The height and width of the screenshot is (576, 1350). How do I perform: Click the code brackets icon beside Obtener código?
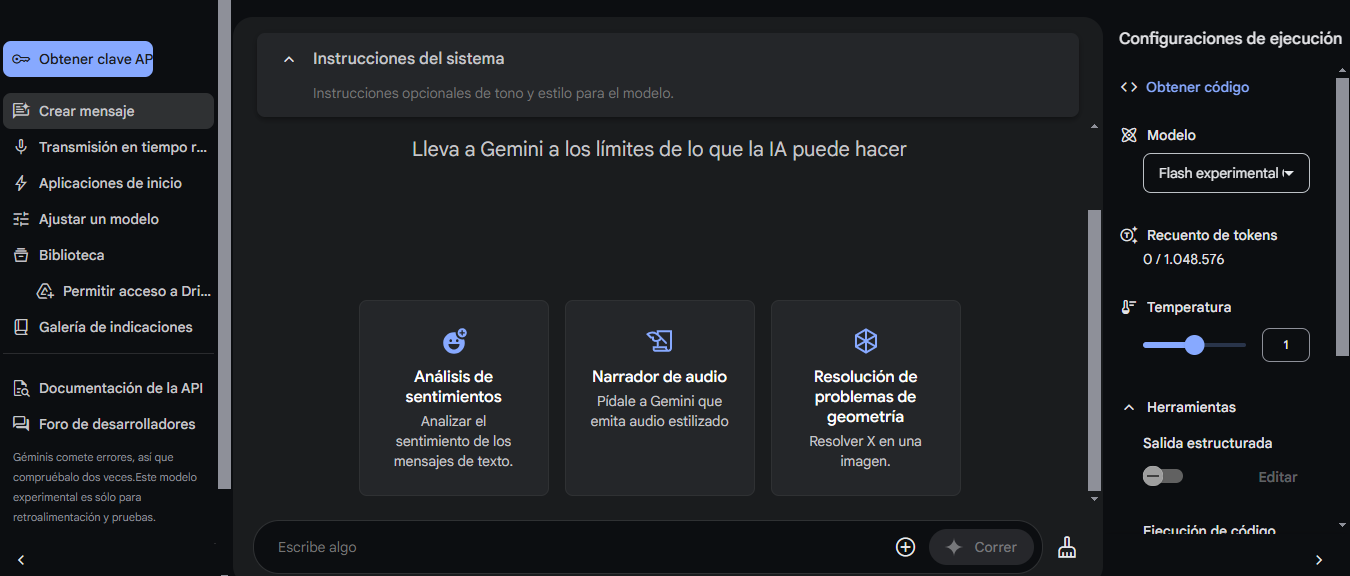(x=1129, y=87)
